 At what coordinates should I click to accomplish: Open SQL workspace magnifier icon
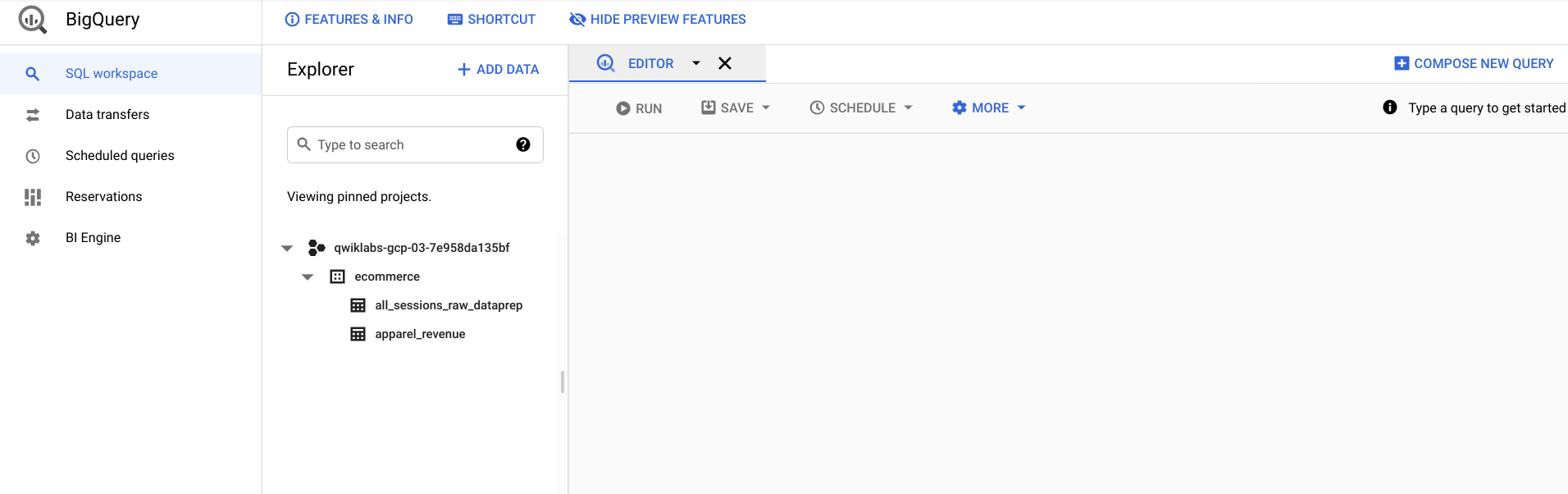click(32, 74)
